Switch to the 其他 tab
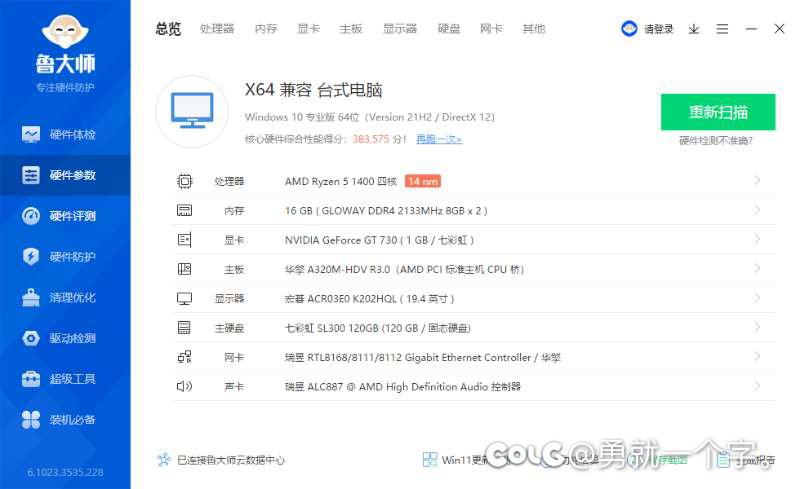The height and width of the screenshot is (489, 800). coord(534,29)
